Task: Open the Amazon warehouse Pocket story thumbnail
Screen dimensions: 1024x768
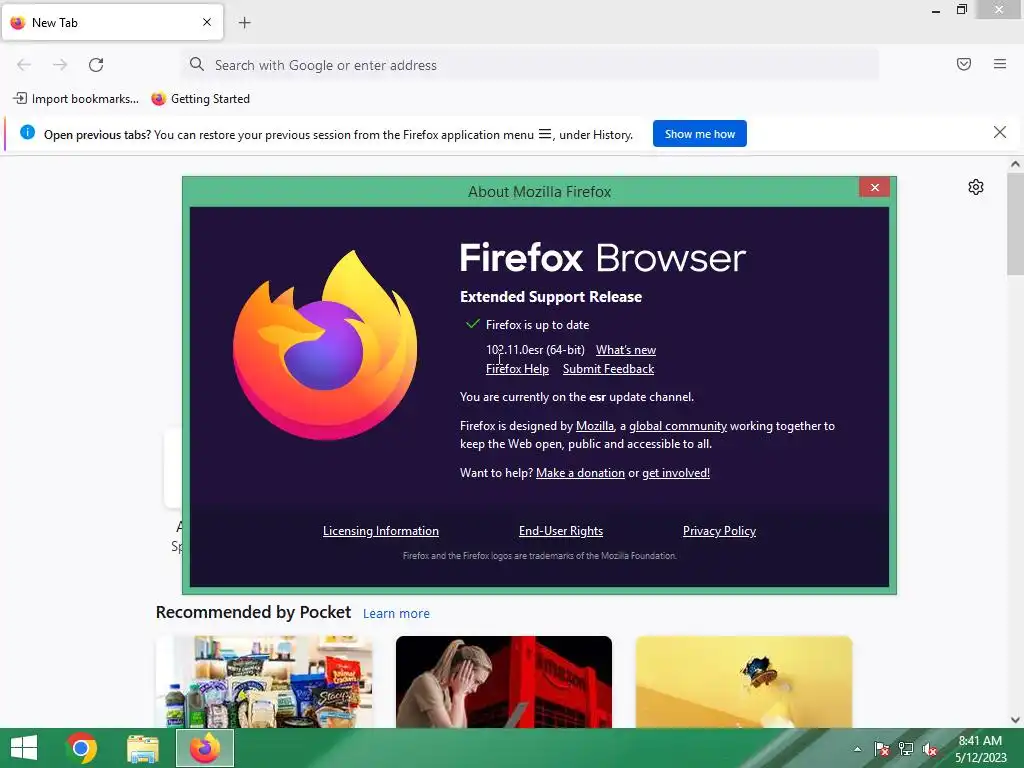Action: (504, 682)
